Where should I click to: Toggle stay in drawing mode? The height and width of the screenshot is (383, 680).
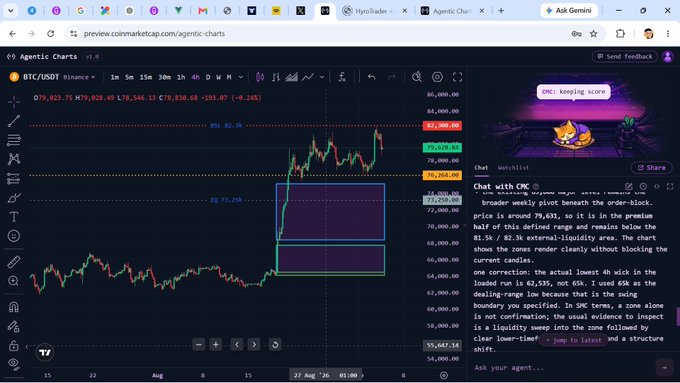[14, 326]
